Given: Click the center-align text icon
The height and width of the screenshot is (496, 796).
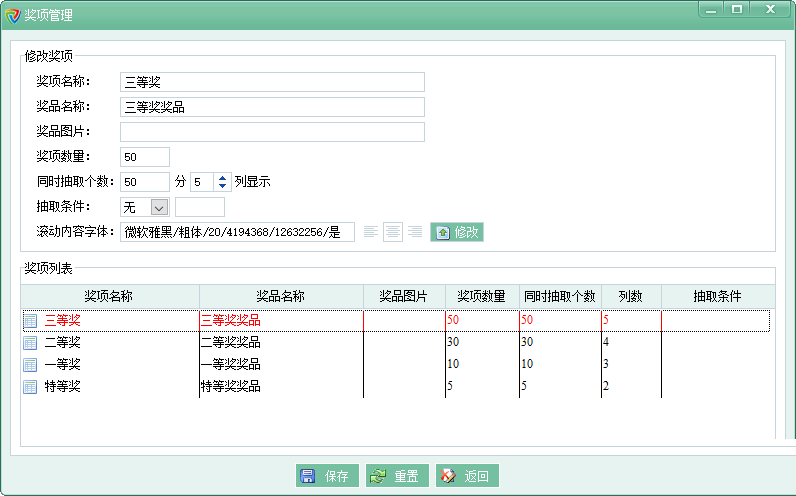Looking at the screenshot, I should (393, 232).
